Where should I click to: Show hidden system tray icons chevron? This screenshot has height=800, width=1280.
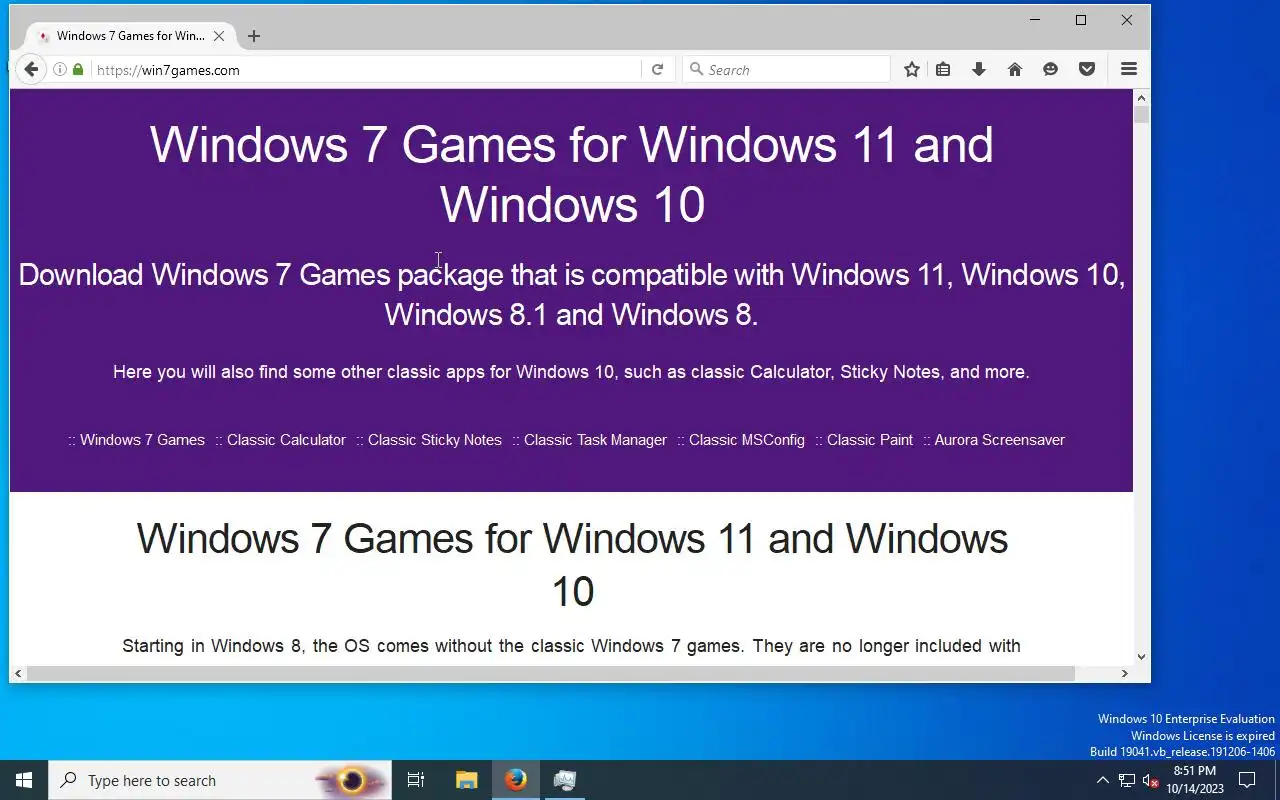(x=1103, y=780)
